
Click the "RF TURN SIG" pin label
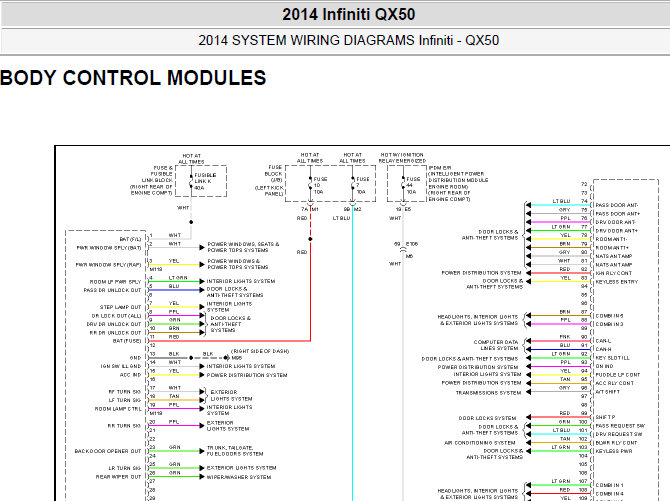click(125, 392)
